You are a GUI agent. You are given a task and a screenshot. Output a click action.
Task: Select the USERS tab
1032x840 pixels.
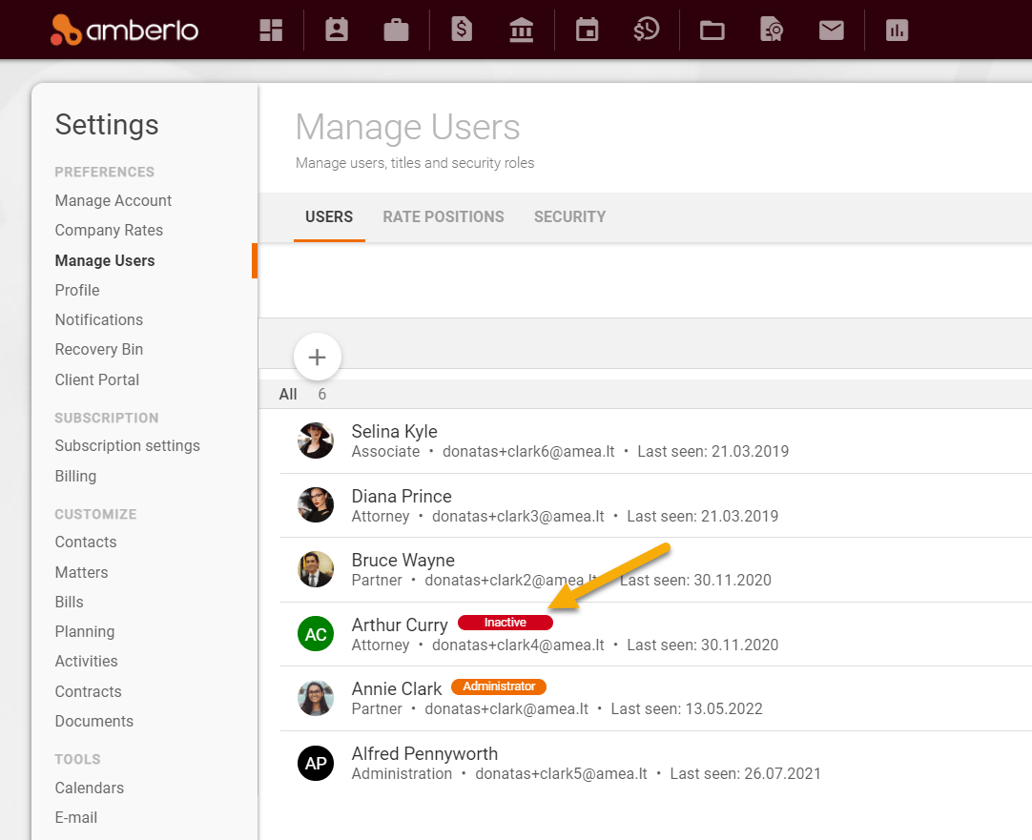[329, 216]
